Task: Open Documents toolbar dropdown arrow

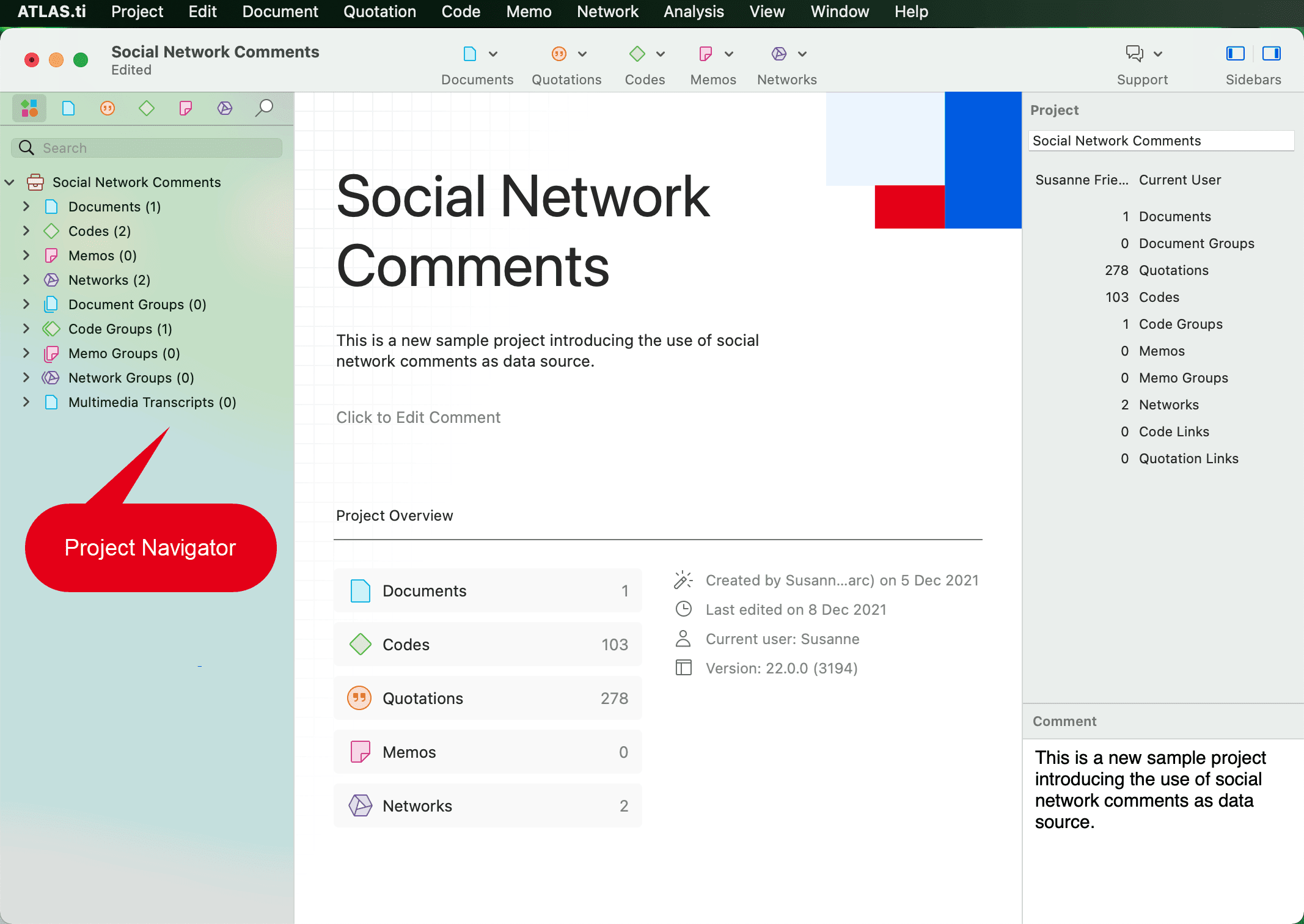Action: pyautogui.click(x=493, y=54)
